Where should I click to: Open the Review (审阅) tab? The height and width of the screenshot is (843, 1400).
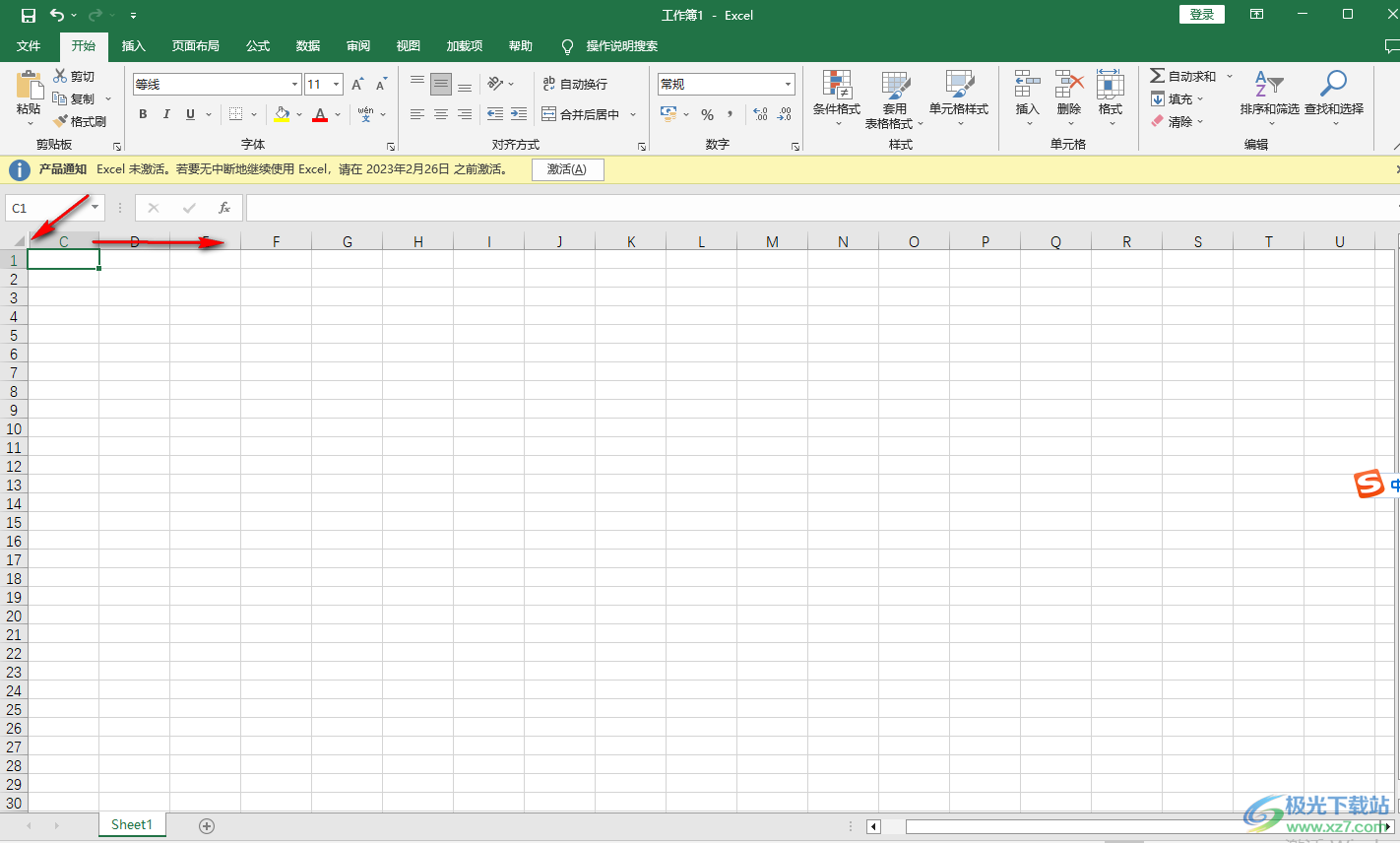358,46
